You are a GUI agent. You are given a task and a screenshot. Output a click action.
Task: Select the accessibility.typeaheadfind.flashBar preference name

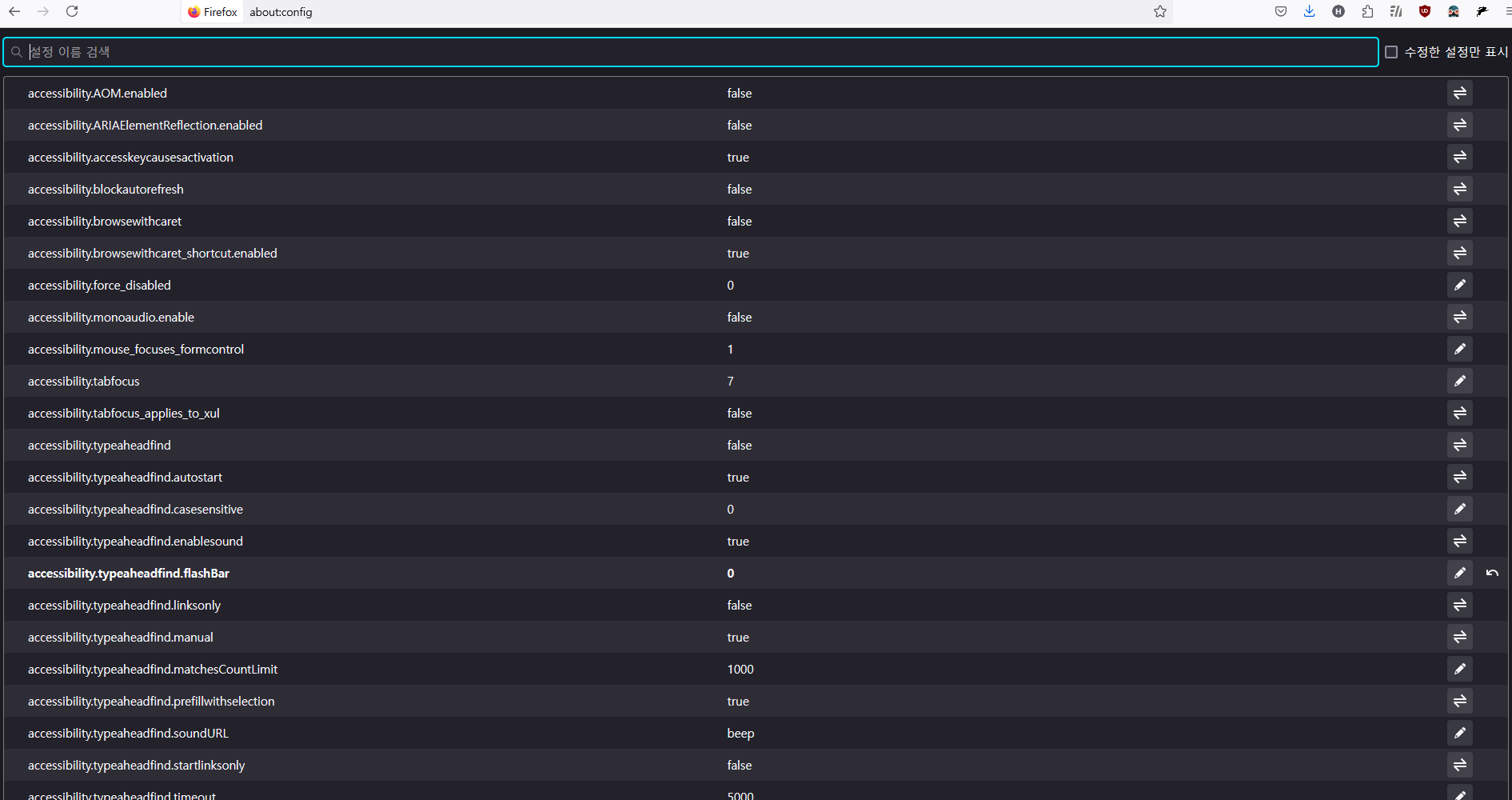[x=129, y=573]
